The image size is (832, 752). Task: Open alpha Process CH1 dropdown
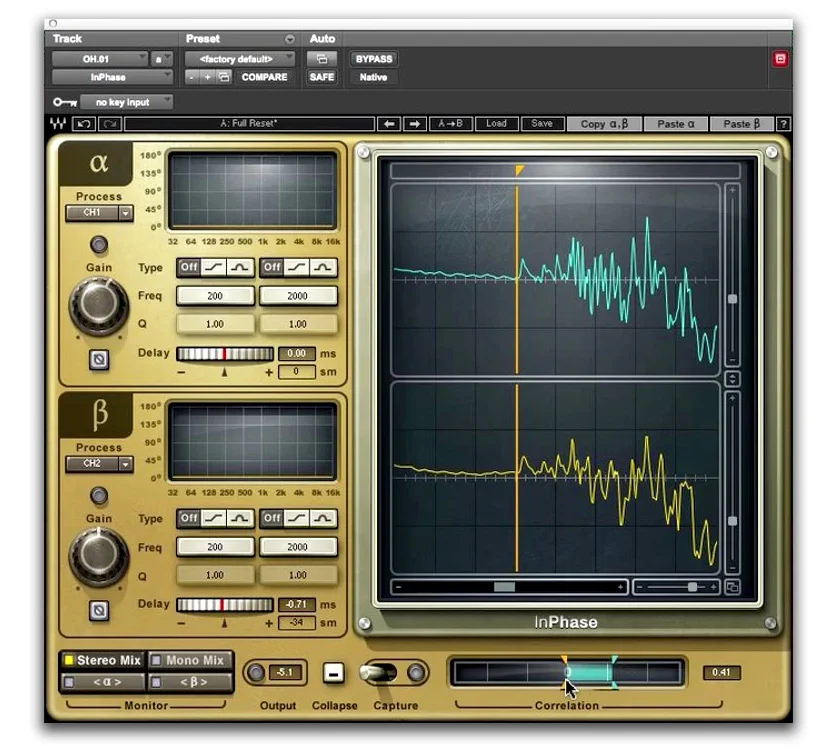[x=99, y=213]
